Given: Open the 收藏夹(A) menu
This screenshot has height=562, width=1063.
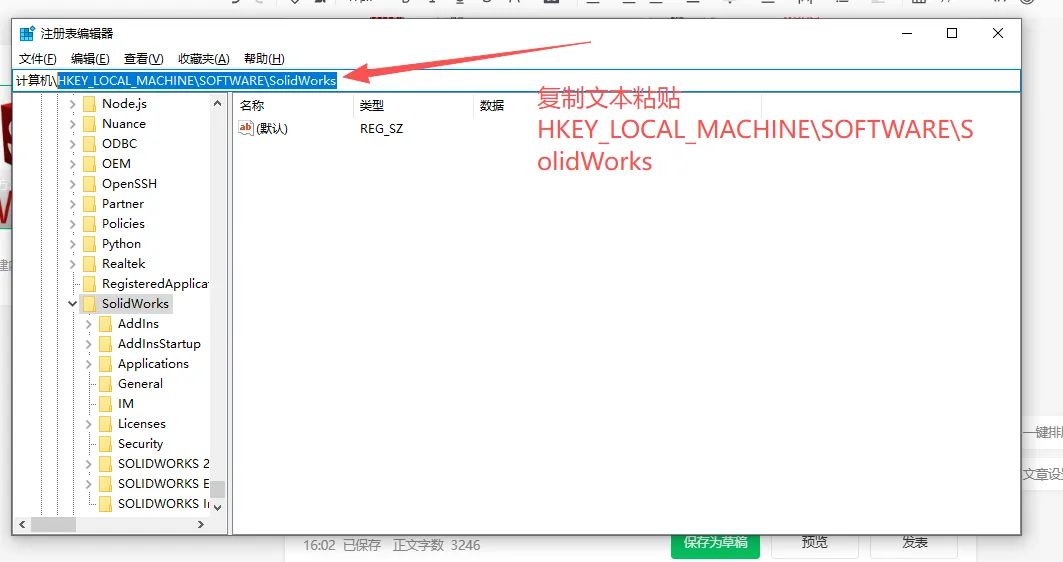Looking at the screenshot, I should coord(203,59).
